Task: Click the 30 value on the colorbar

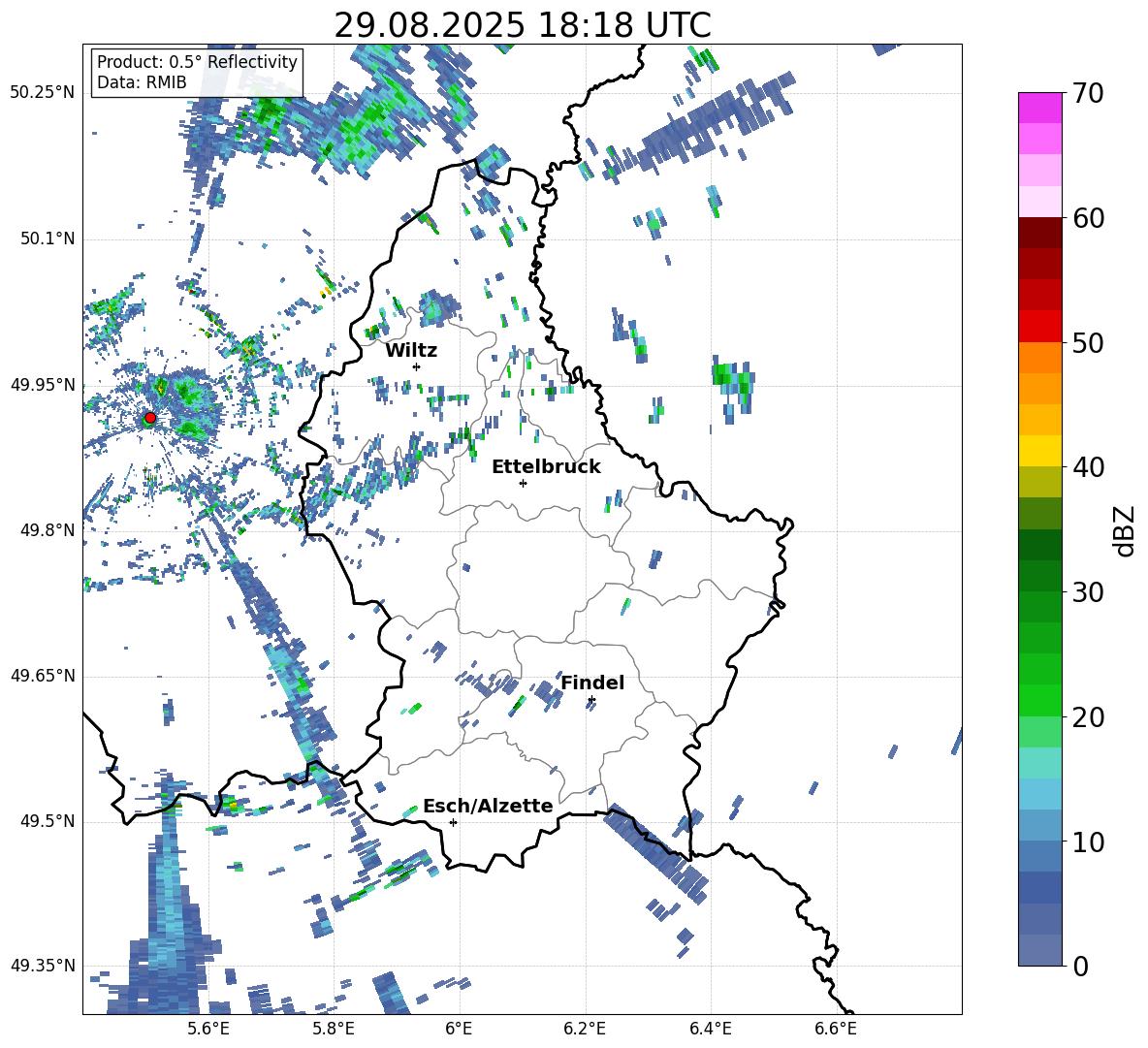Action: click(x=1088, y=592)
